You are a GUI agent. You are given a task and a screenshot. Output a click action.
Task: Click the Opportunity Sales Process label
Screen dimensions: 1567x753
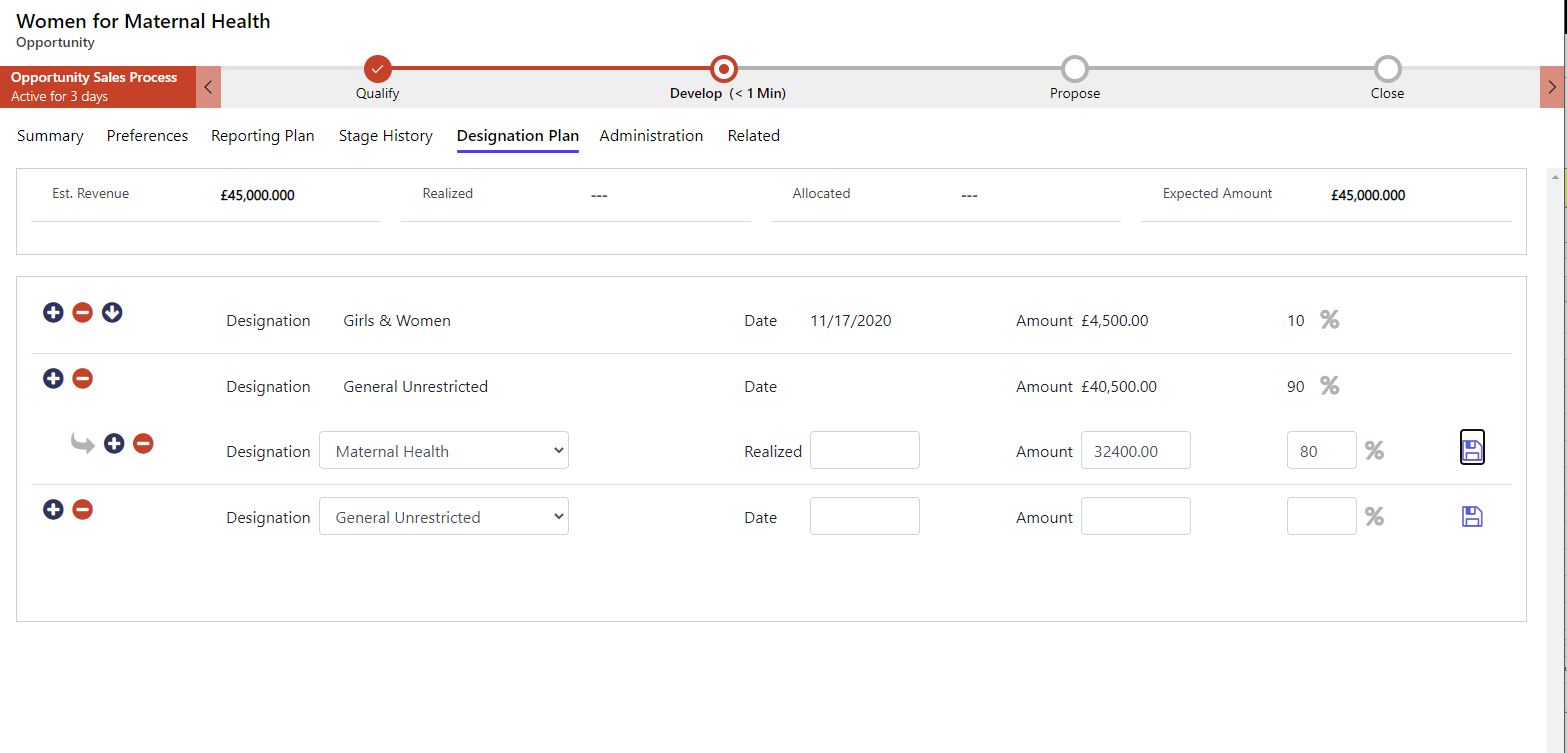(94, 77)
